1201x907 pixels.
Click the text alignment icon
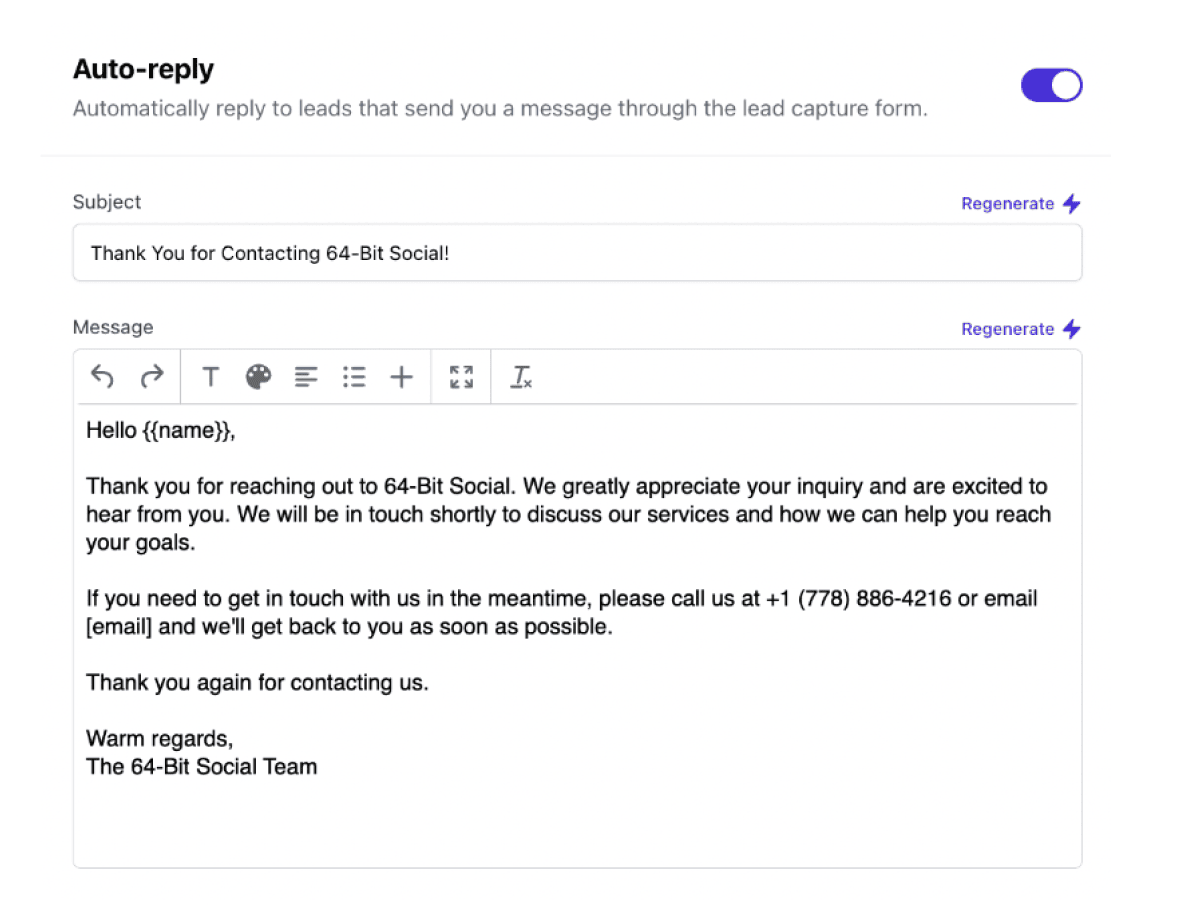click(306, 376)
